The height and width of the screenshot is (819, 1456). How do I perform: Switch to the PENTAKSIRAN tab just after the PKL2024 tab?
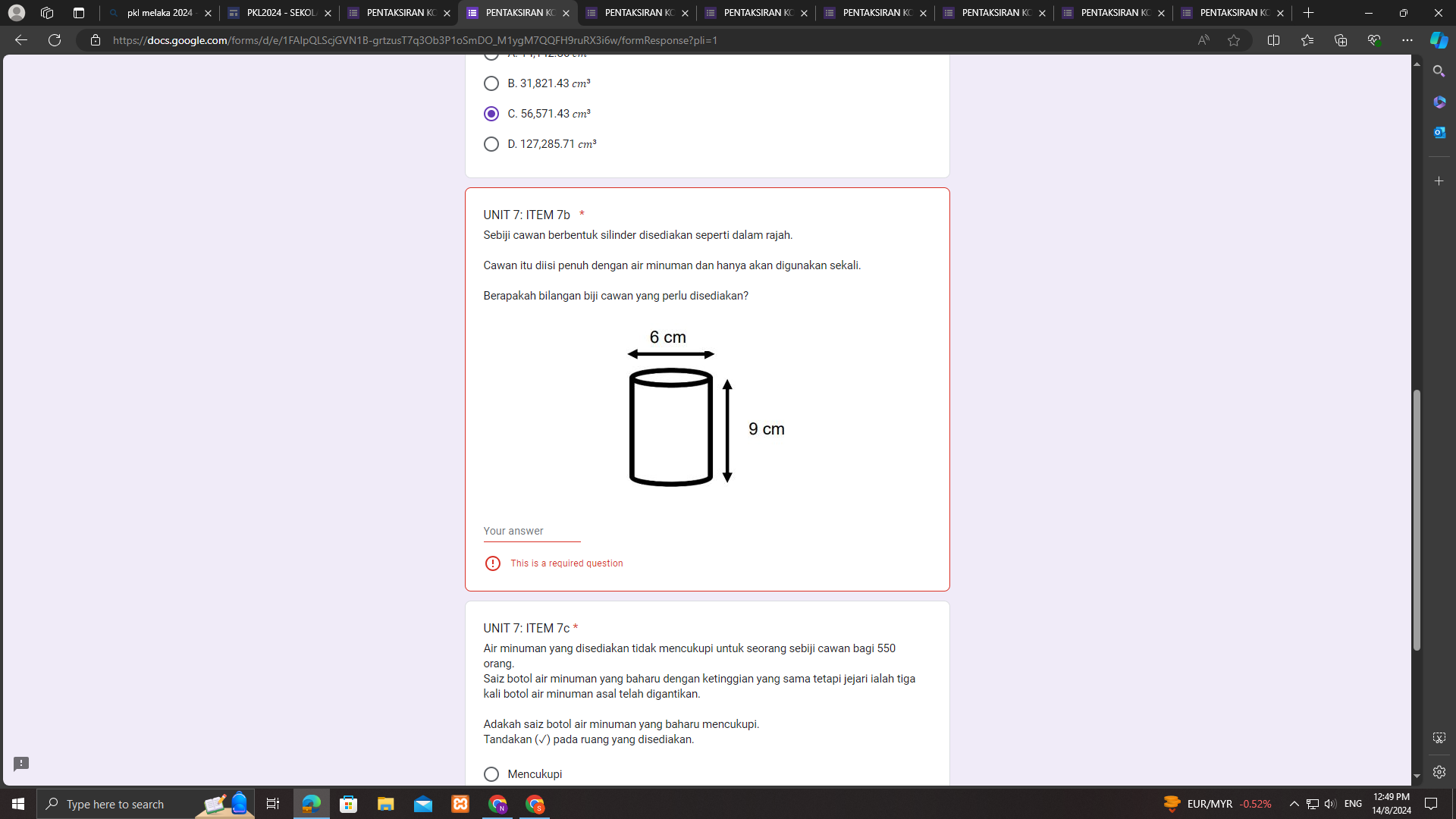click(x=399, y=13)
